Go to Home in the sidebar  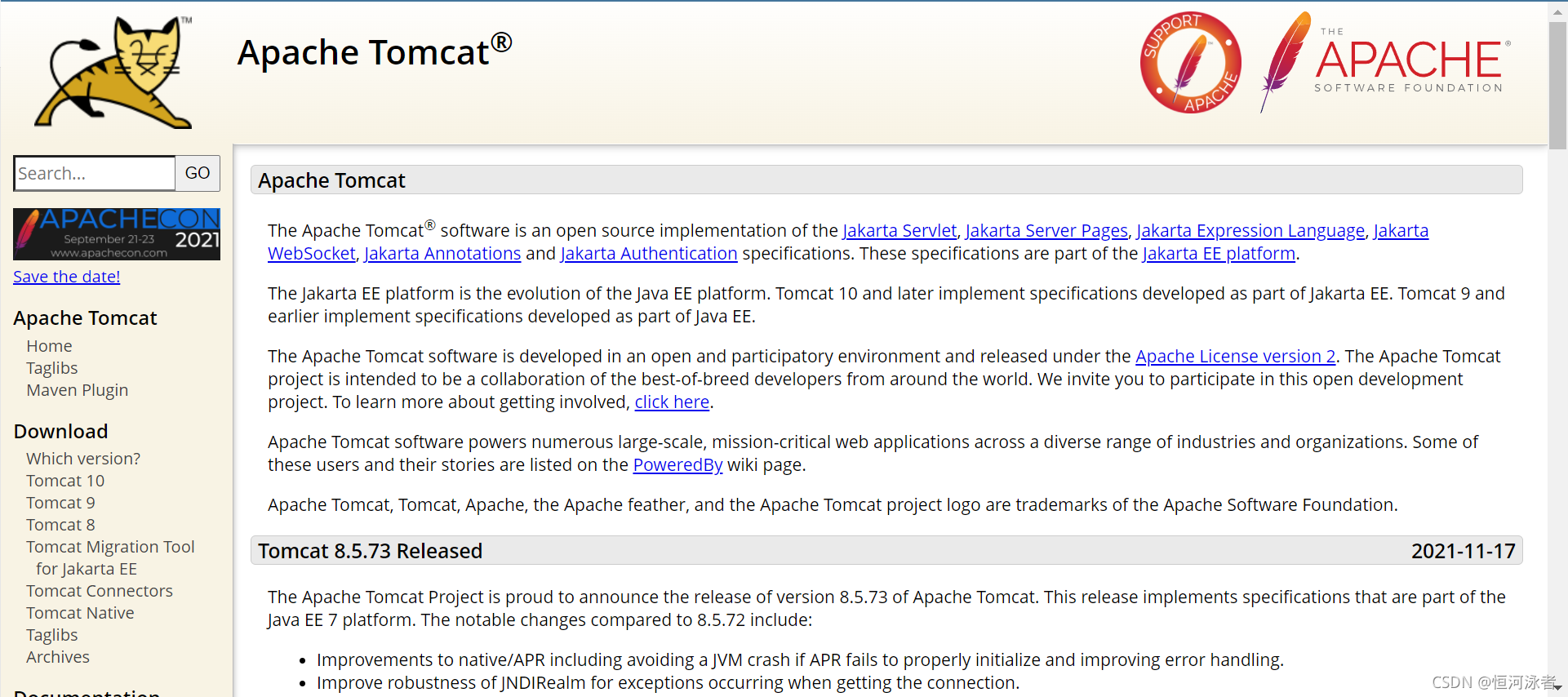click(x=49, y=346)
